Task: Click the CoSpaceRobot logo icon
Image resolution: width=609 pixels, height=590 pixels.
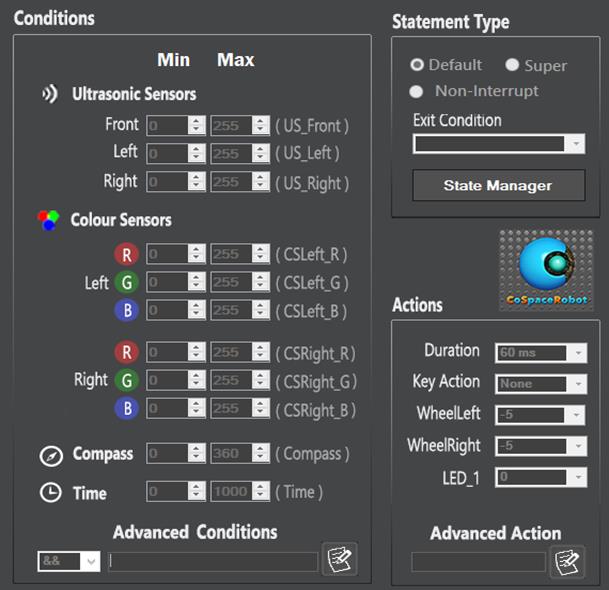Action: coord(545,269)
